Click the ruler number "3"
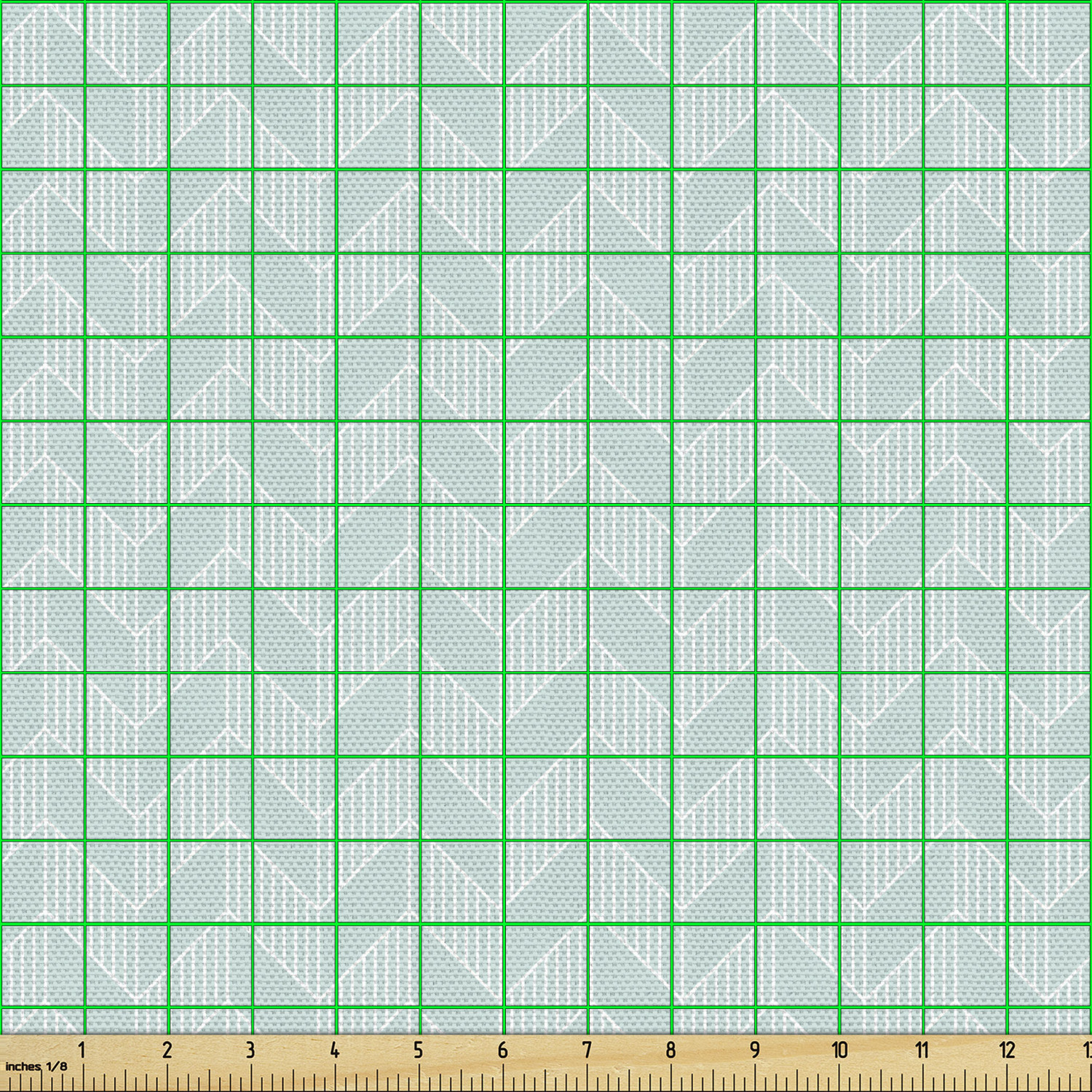The image size is (1092, 1092). click(250, 1051)
